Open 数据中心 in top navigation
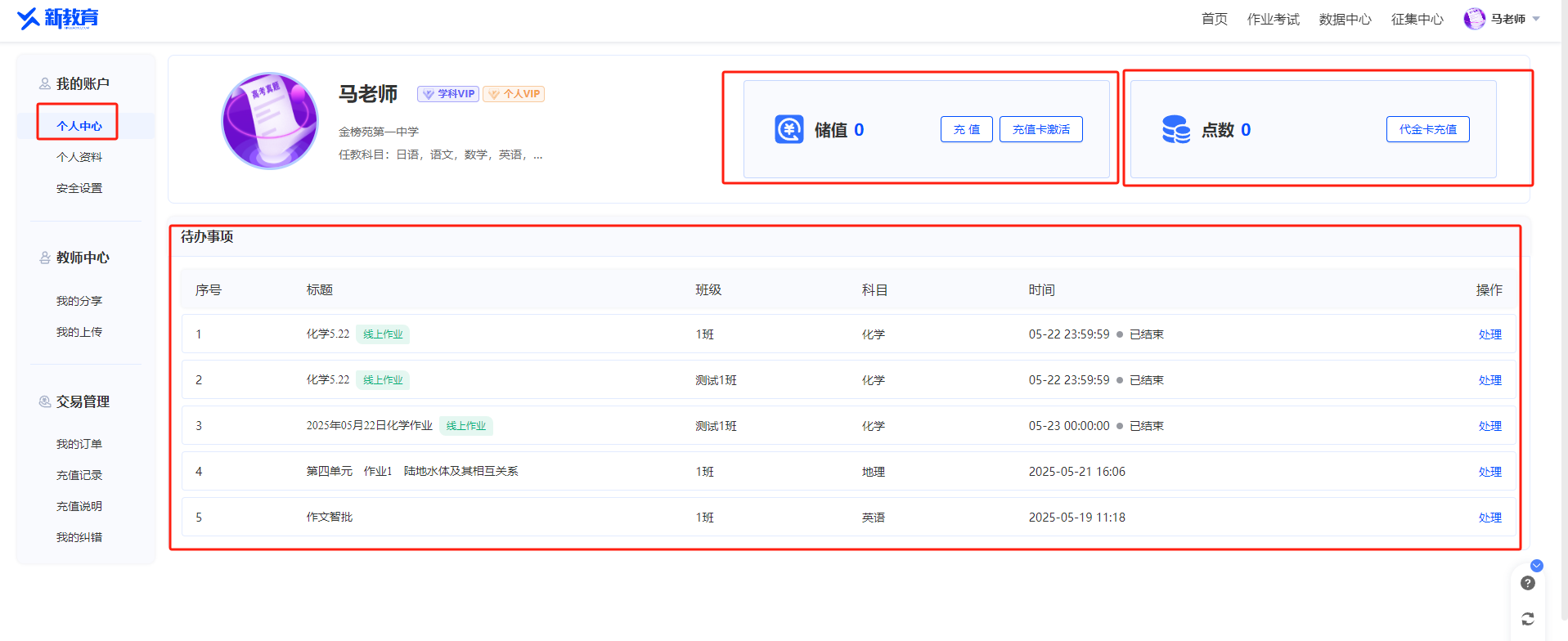1568x641 pixels. 1346,19
